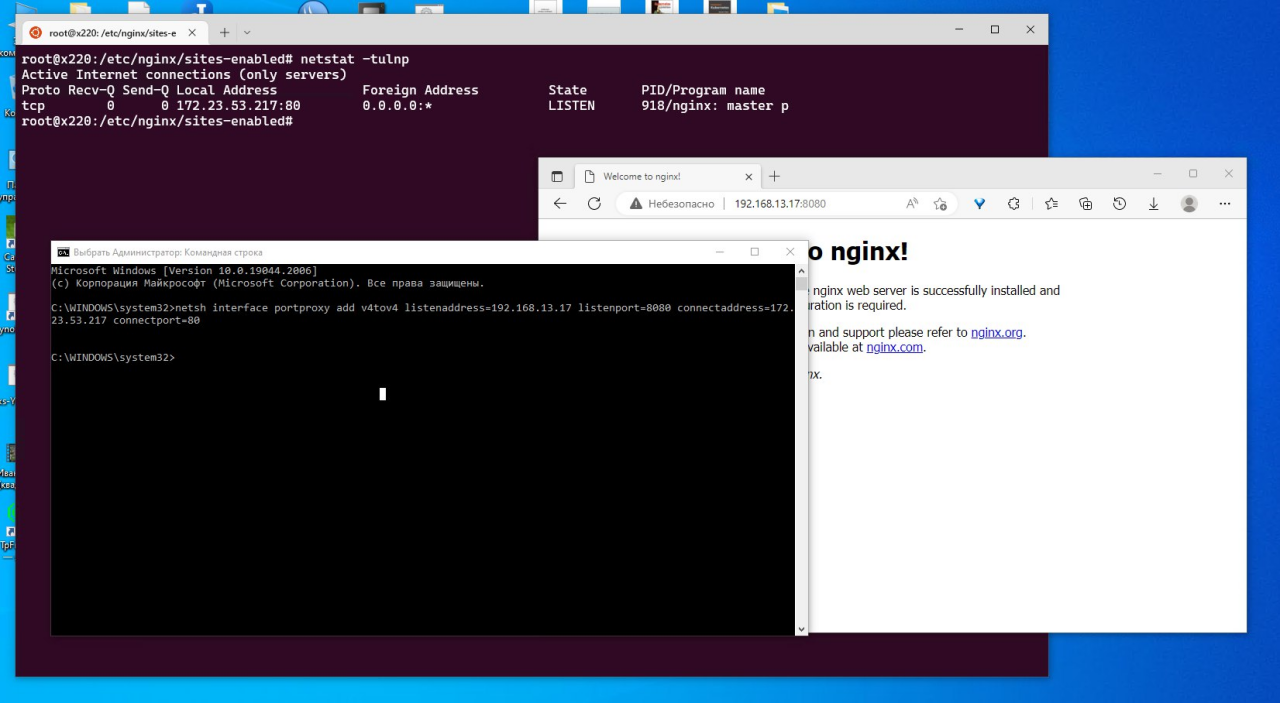
Task: Open the browser Extensions puzzle icon
Action: (1014, 203)
